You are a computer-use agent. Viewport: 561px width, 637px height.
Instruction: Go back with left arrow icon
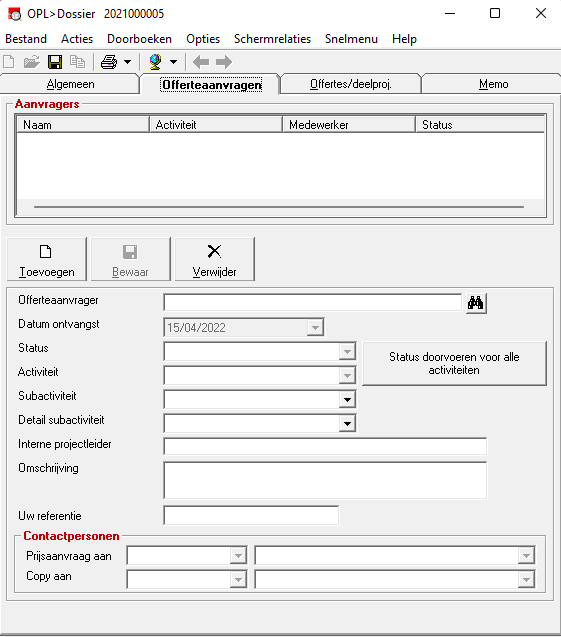[x=201, y=62]
